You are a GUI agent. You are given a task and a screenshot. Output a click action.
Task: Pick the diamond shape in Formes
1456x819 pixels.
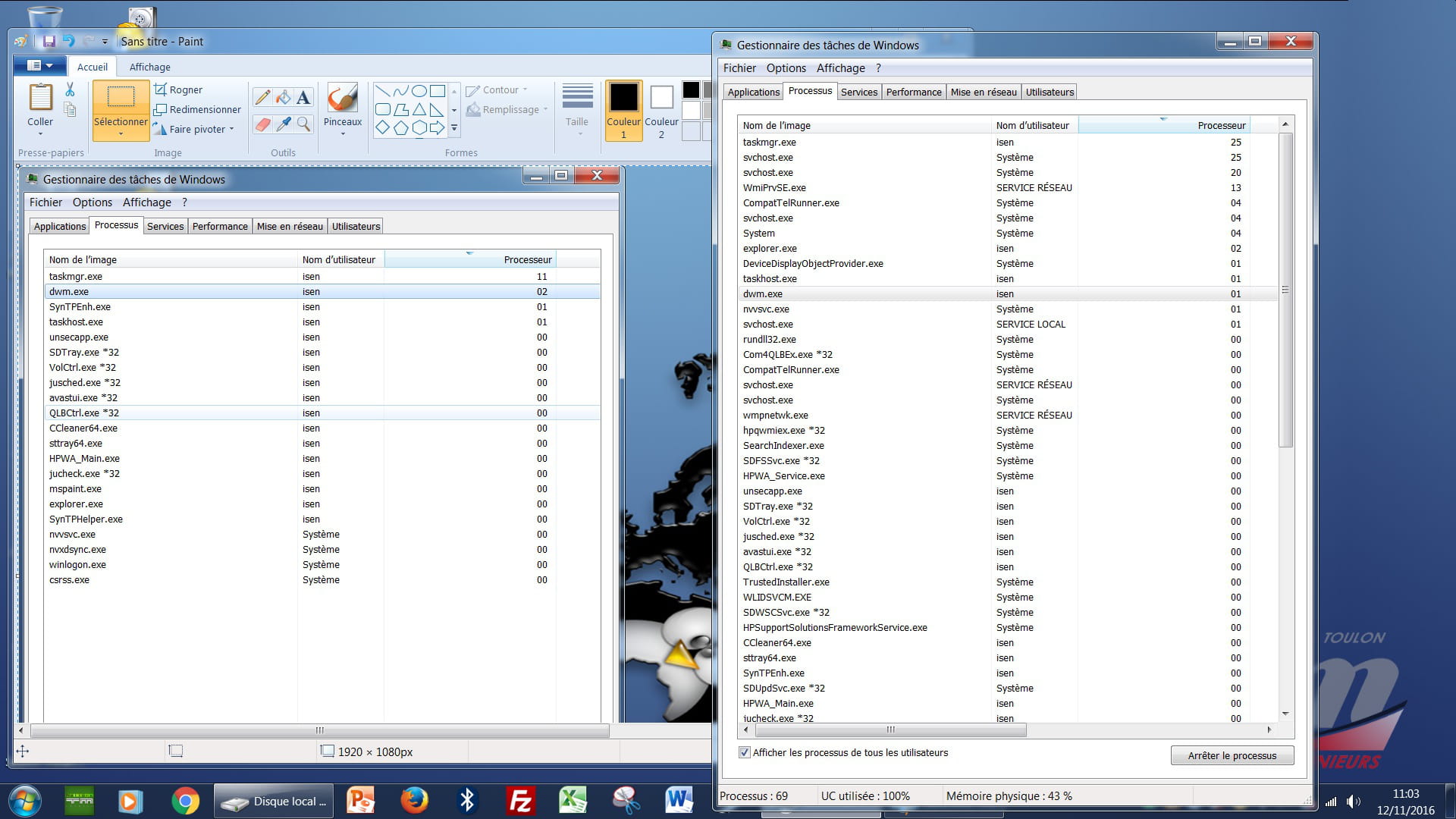pyautogui.click(x=383, y=127)
